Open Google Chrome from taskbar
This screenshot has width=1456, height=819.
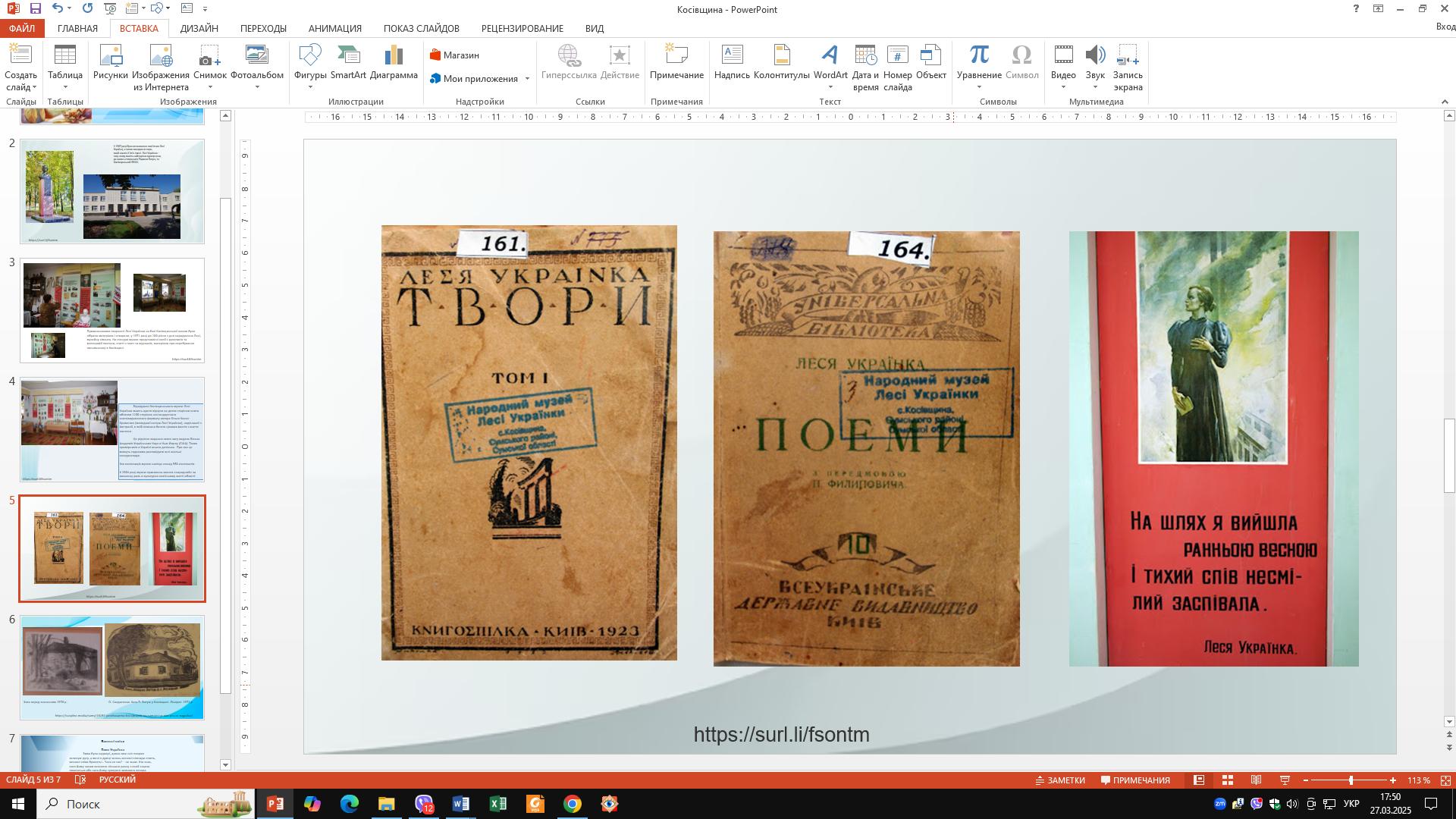(x=573, y=804)
